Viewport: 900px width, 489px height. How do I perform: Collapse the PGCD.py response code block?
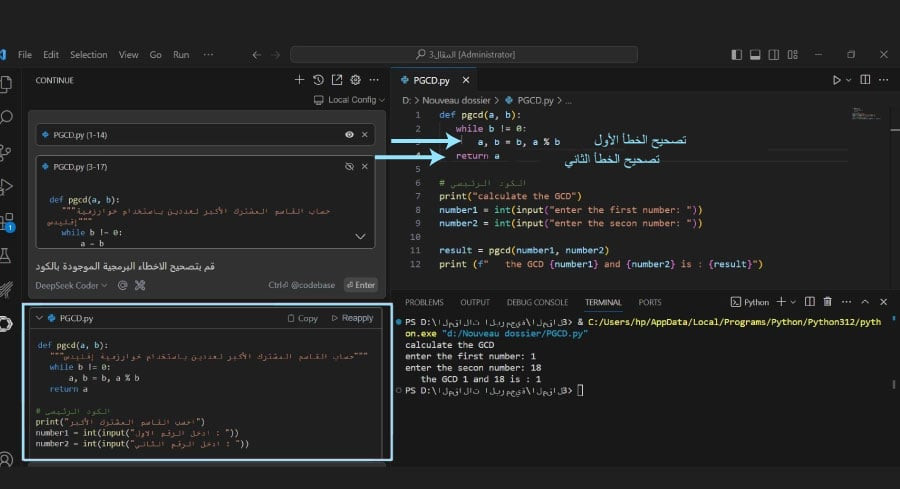point(39,318)
